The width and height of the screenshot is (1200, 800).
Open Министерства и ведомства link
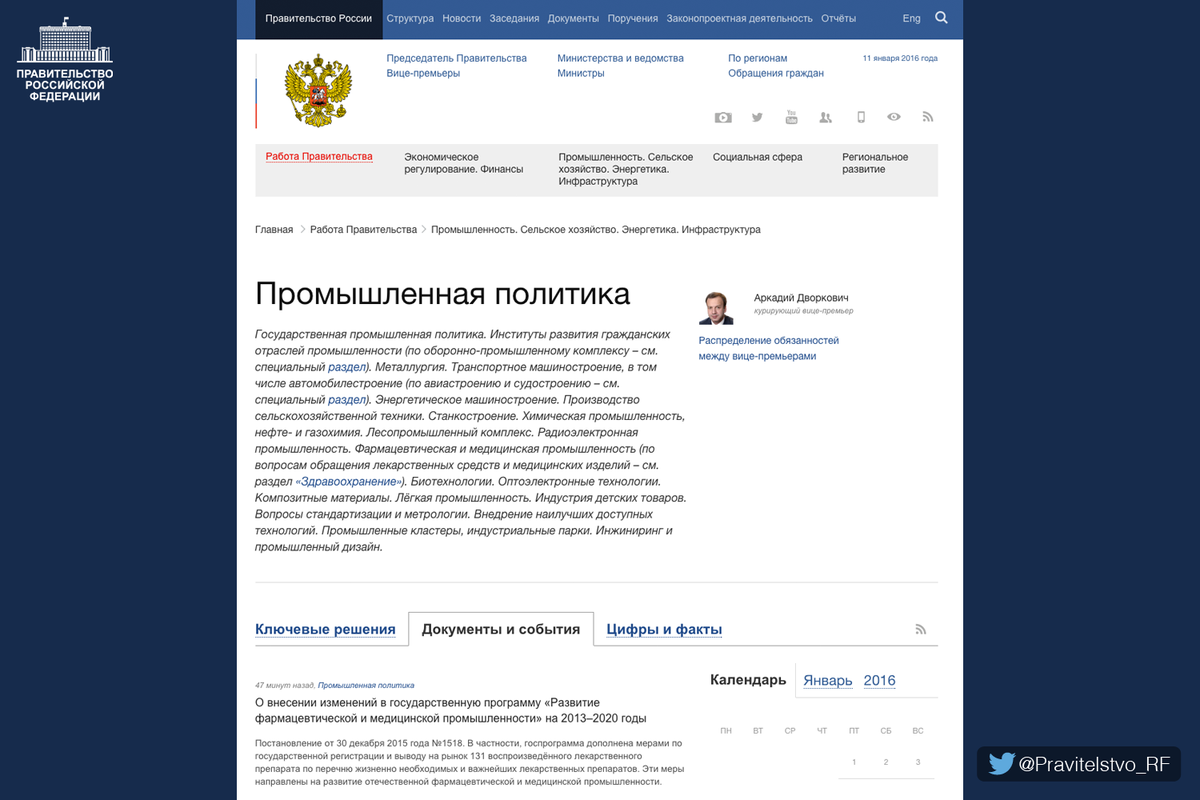[620, 58]
